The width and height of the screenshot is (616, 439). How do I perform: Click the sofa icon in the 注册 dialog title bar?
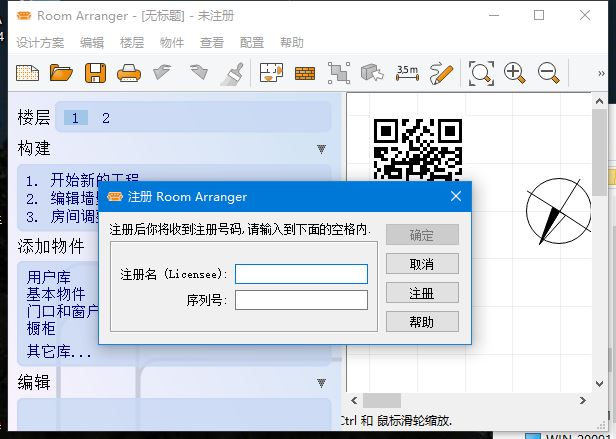115,196
